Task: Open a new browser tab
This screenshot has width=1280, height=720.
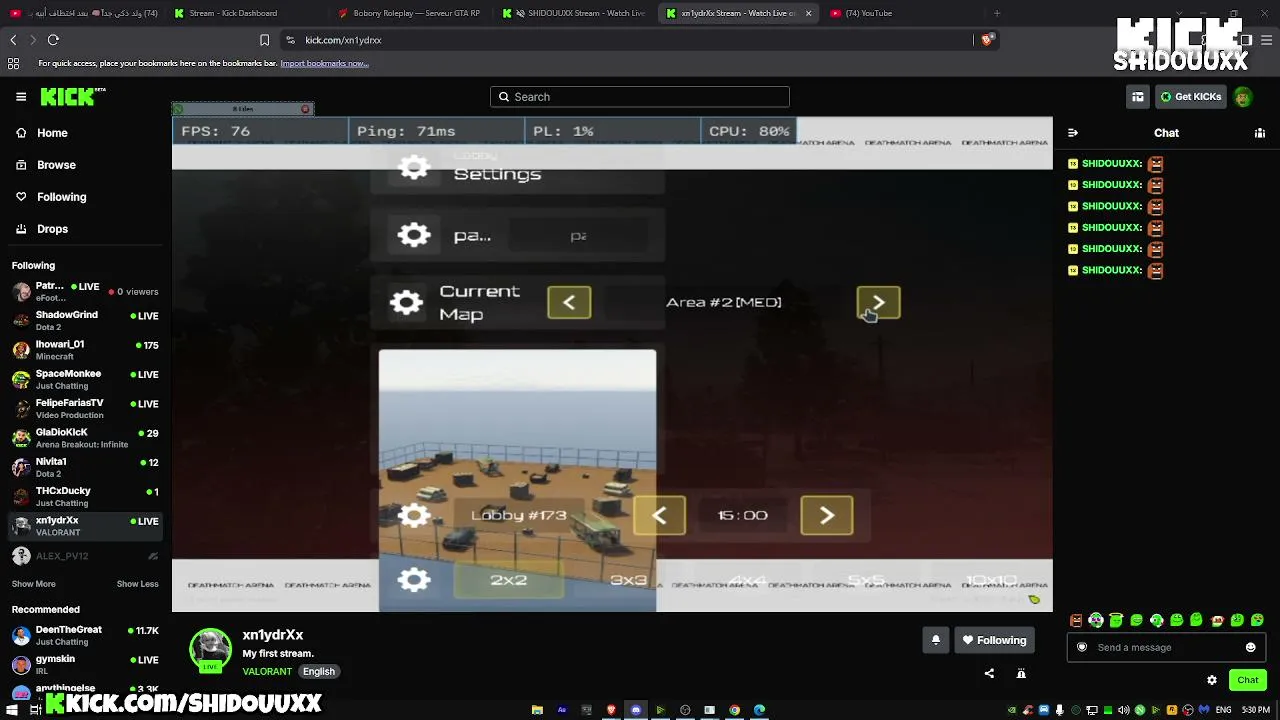Action: pyautogui.click(x=997, y=13)
